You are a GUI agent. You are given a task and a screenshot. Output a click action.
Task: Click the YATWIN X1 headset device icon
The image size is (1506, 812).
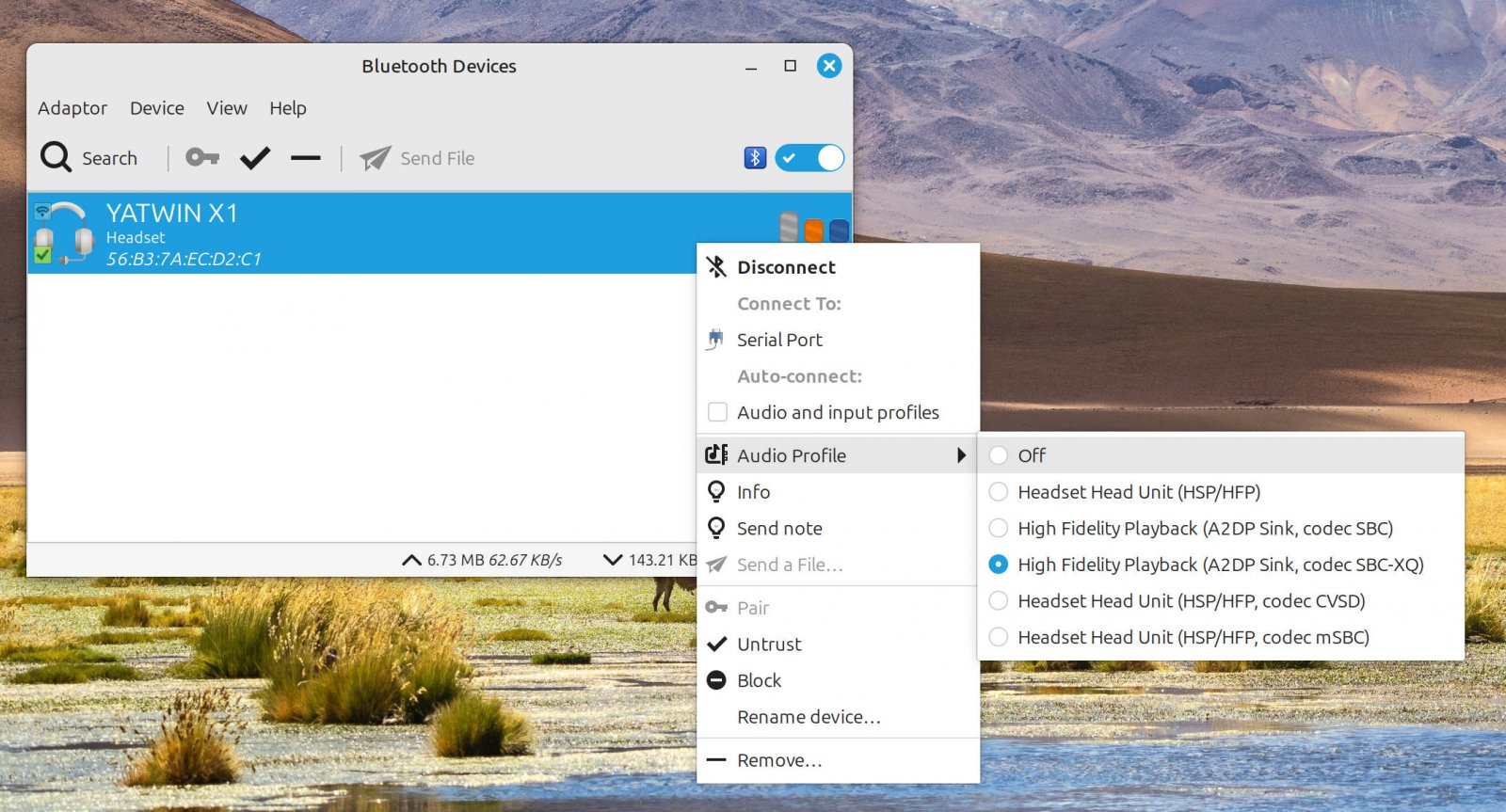pyautogui.click(x=63, y=232)
